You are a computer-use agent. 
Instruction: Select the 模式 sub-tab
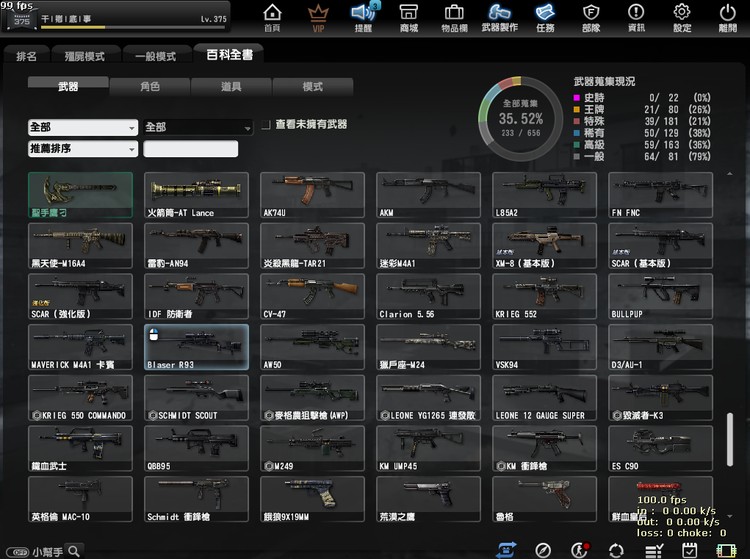coord(312,87)
